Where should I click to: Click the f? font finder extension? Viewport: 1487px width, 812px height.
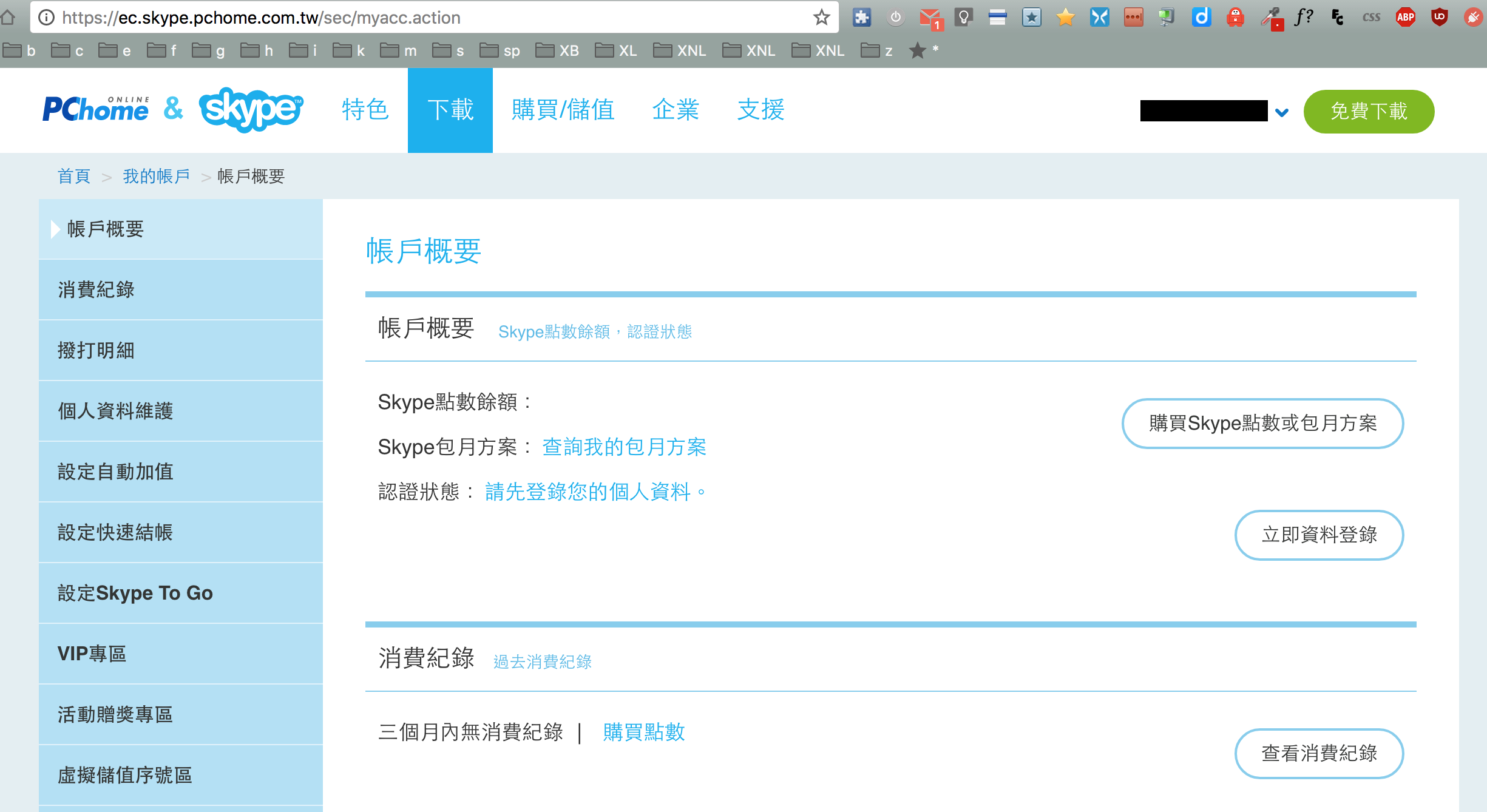point(1303,17)
